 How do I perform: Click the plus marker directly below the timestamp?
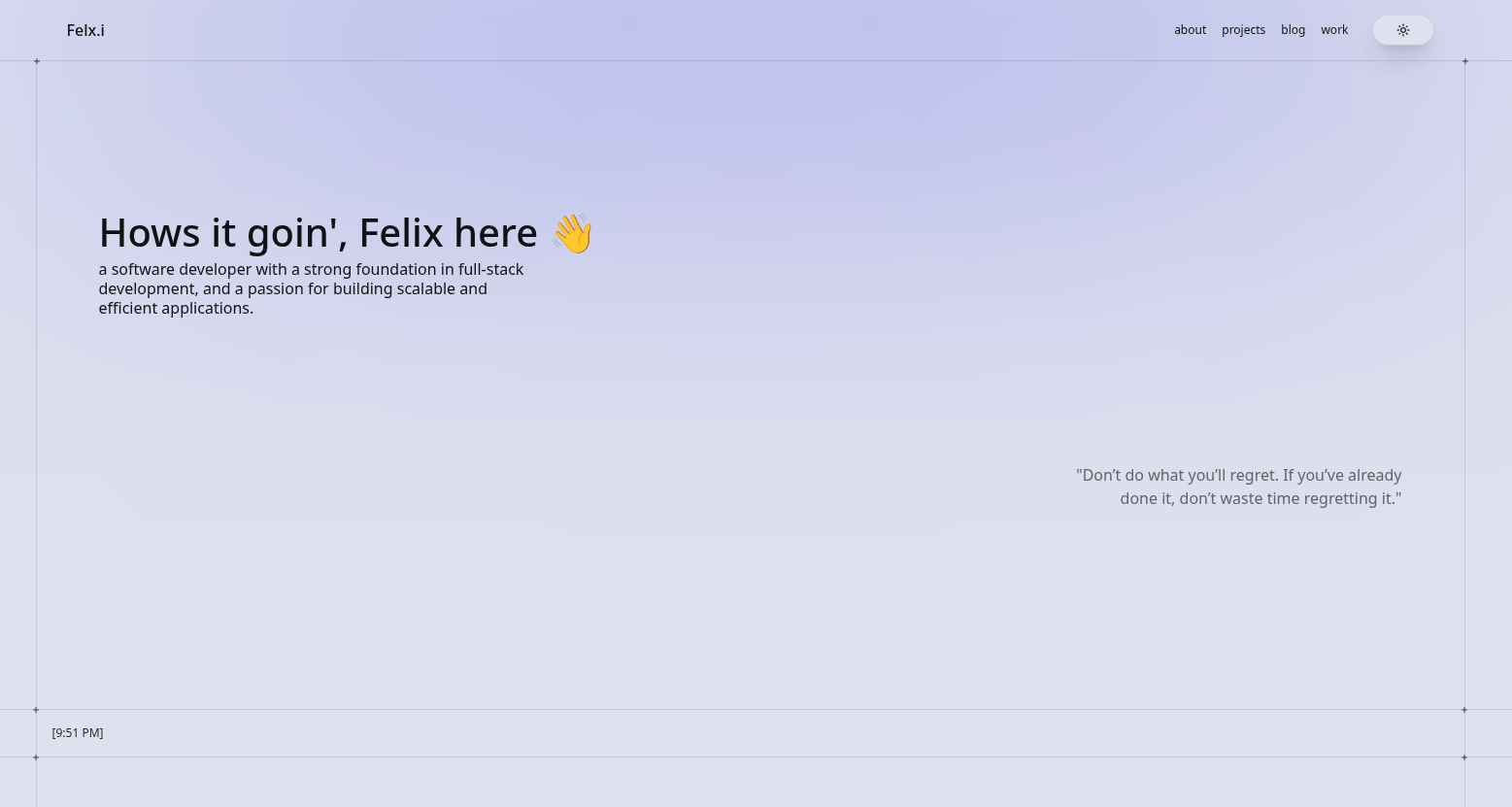coord(36,757)
